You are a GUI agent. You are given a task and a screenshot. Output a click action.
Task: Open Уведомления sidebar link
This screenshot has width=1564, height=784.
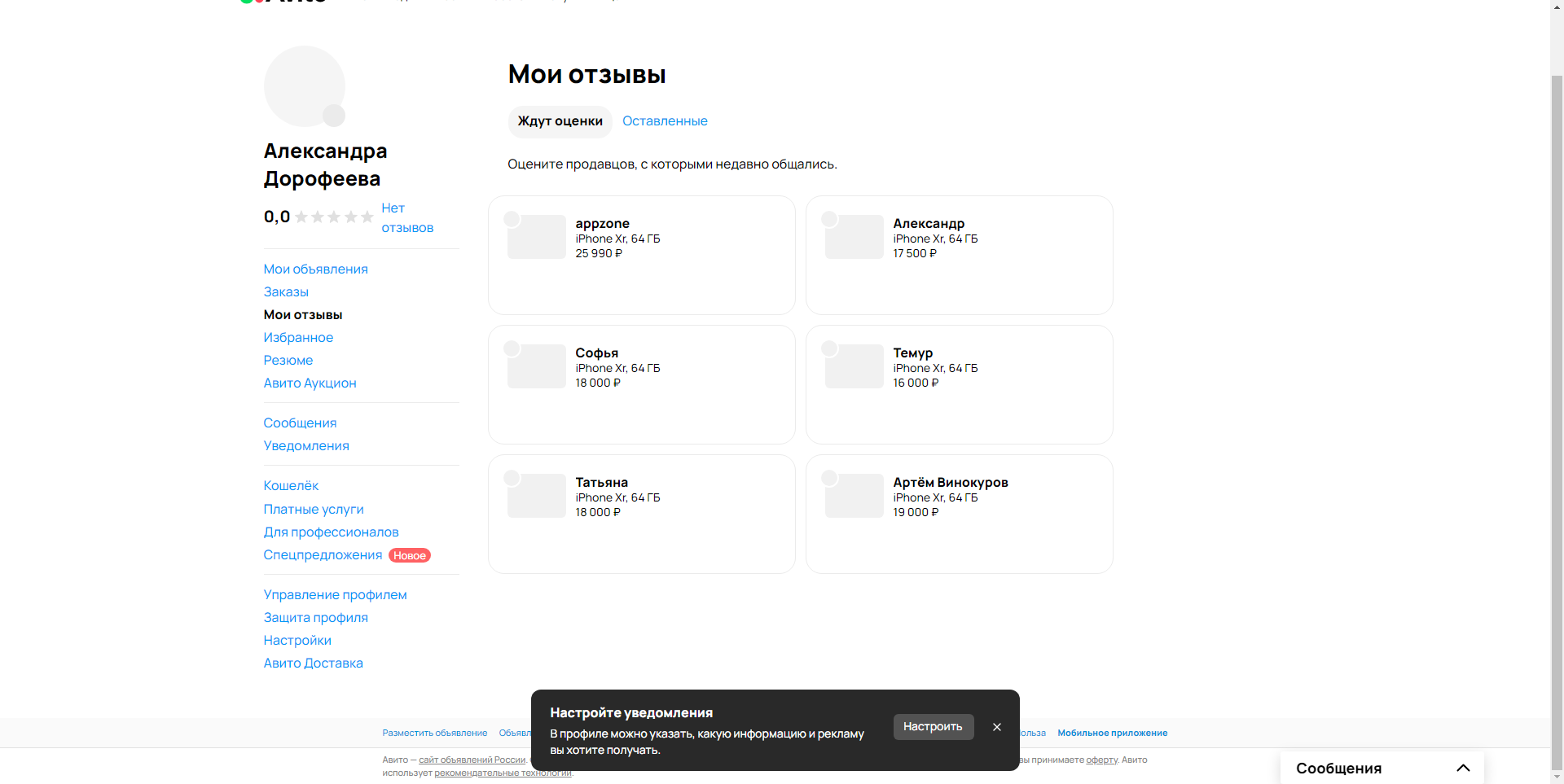coord(306,446)
